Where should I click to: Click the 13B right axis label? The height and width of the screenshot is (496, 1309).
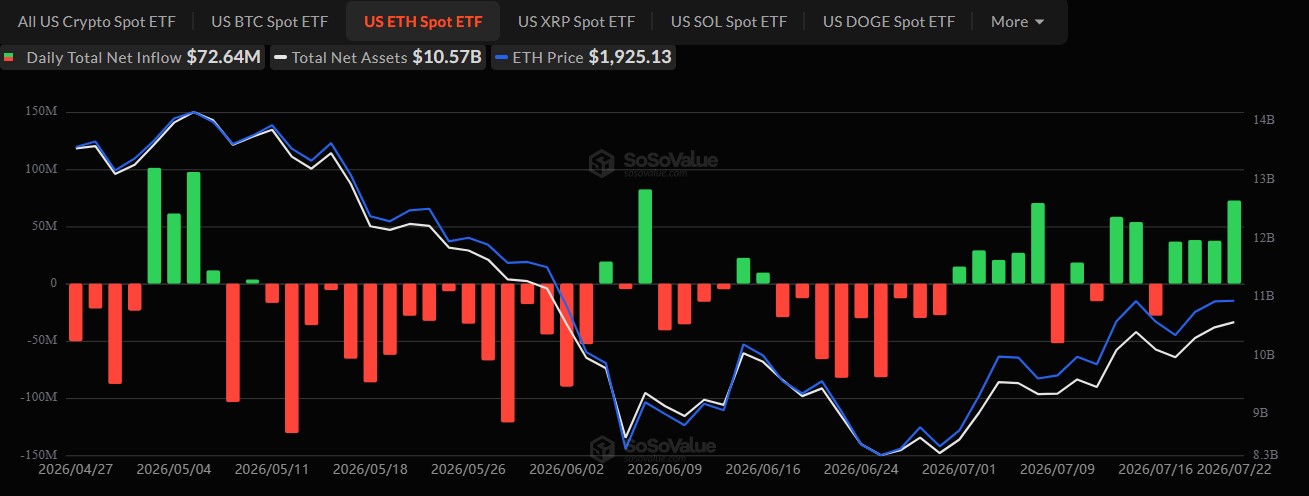1263,178
